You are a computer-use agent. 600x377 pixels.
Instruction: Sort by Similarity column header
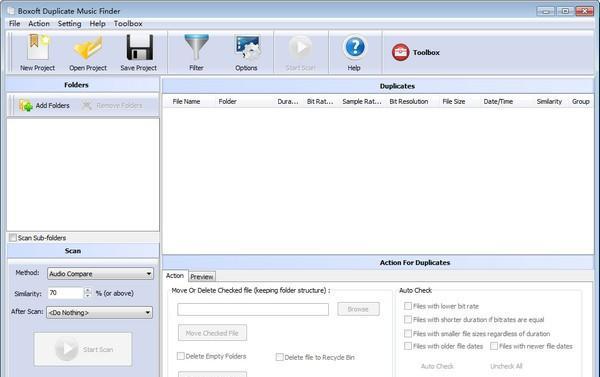pyautogui.click(x=549, y=101)
